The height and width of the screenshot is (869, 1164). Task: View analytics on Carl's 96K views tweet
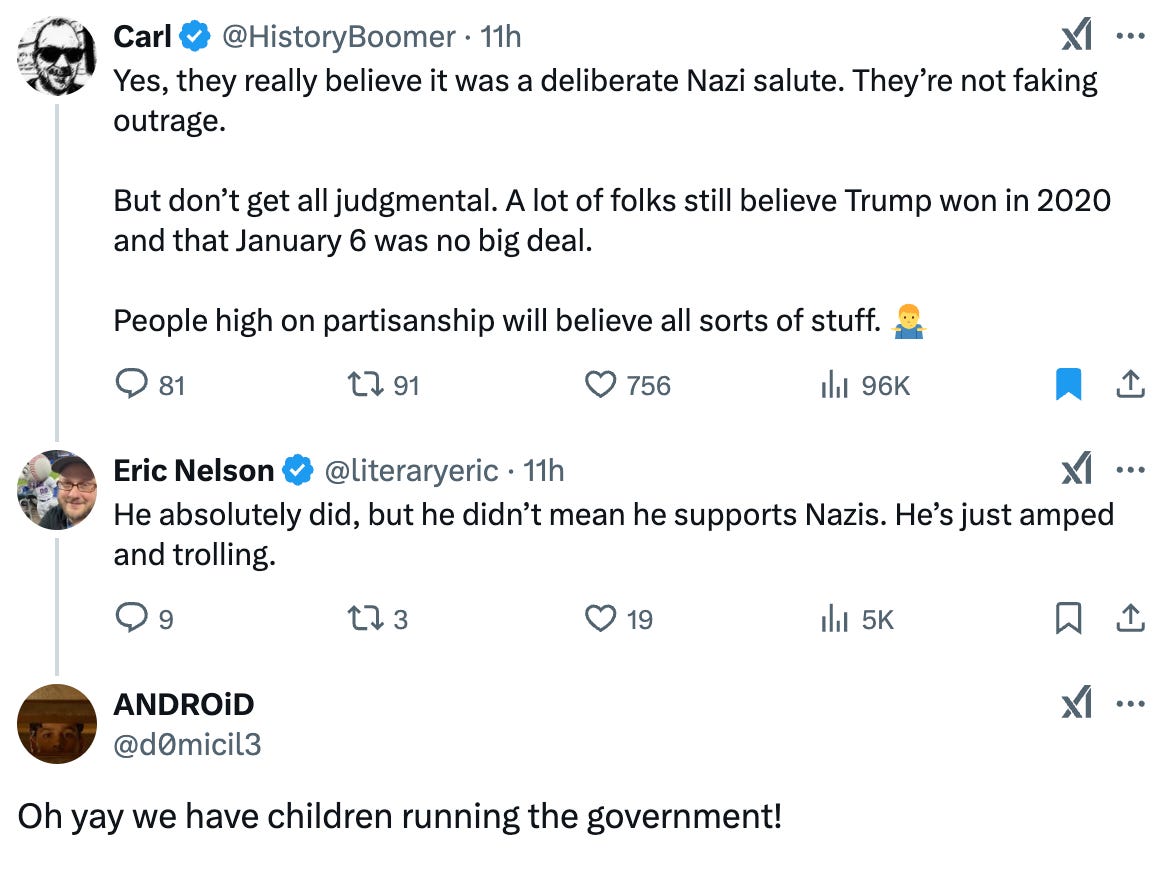[834, 385]
